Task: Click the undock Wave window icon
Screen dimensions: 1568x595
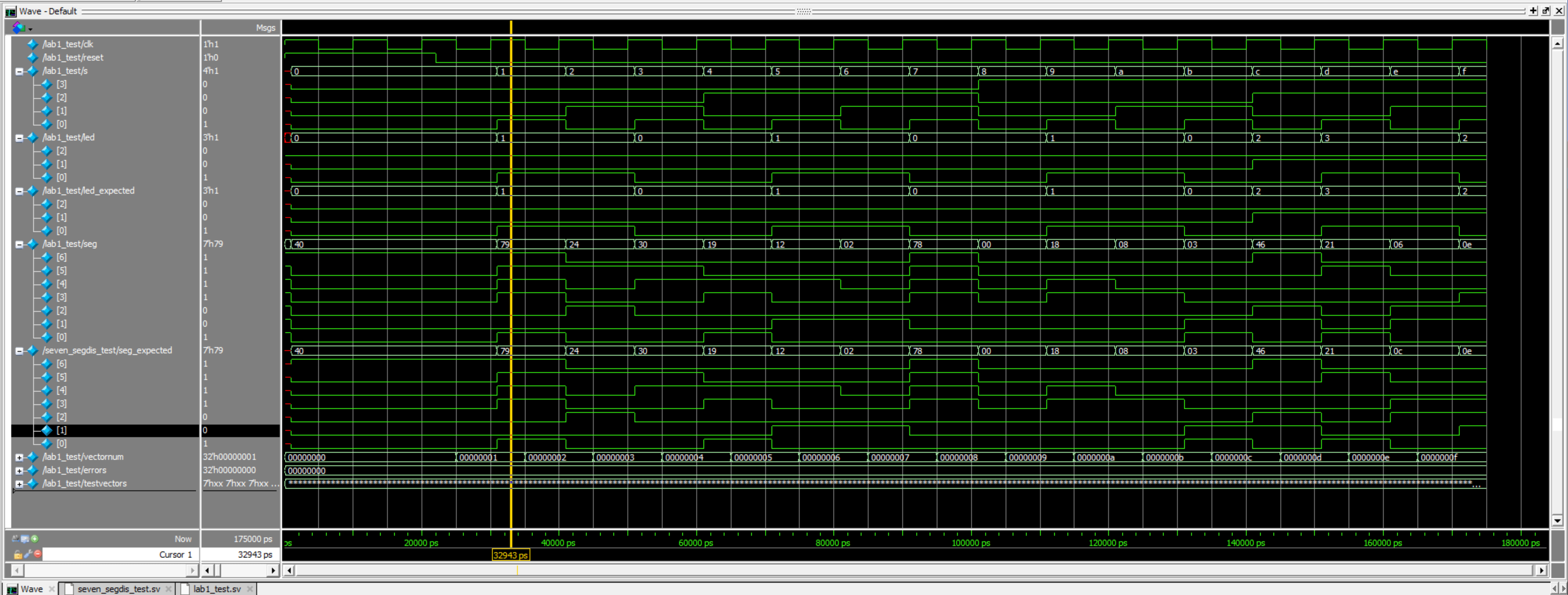Action: (x=1546, y=10)
